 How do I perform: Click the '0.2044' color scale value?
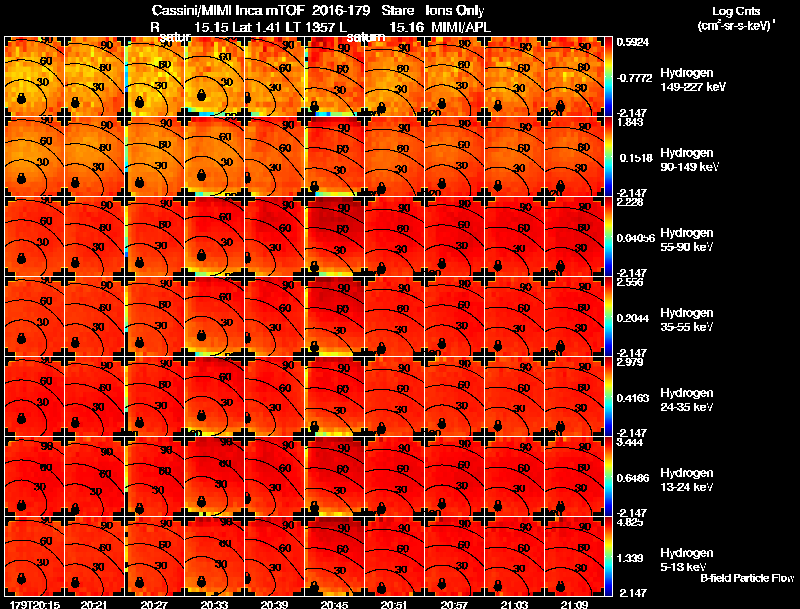634,318
